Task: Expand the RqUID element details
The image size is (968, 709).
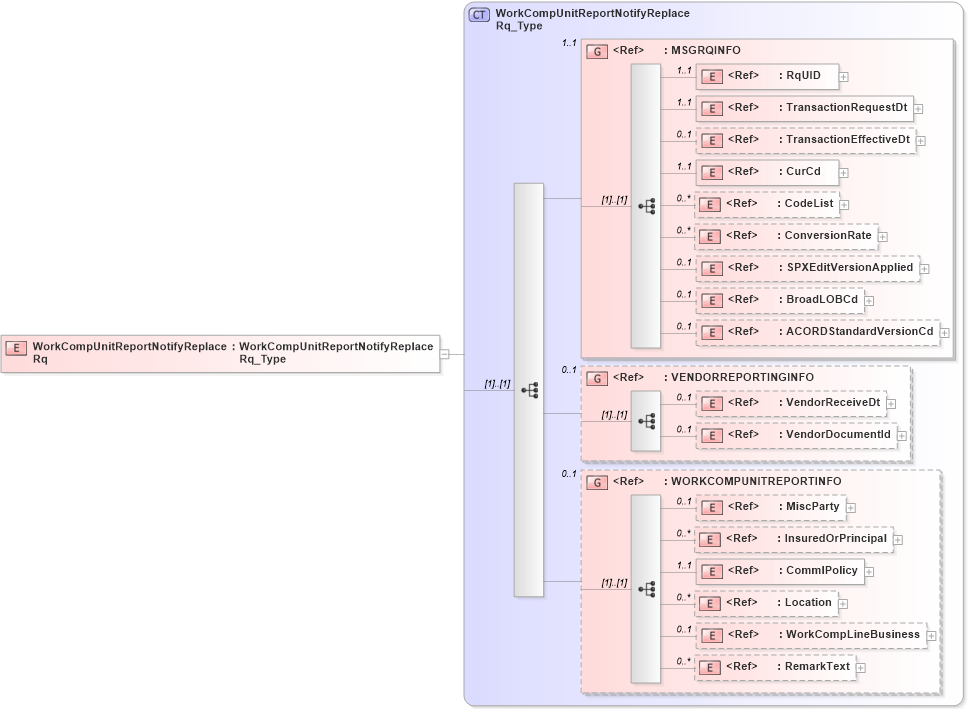Action: click(844, 76)
